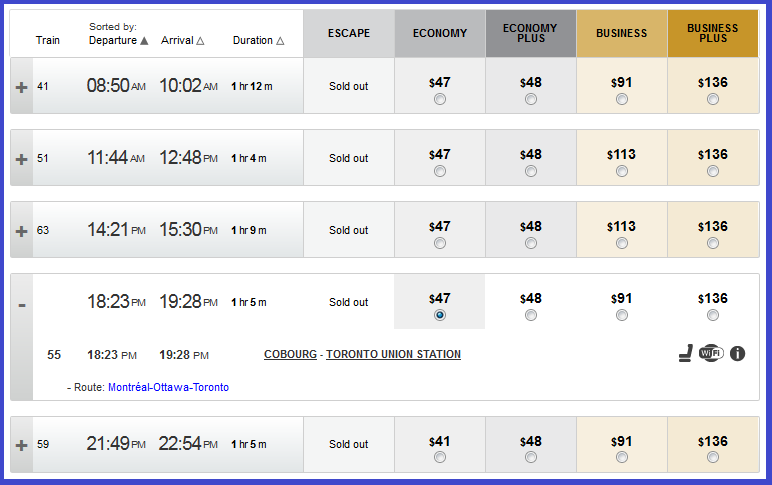Open the info icon for train 55
Viewport: 772px width, 485px height.
pos(737,354)
